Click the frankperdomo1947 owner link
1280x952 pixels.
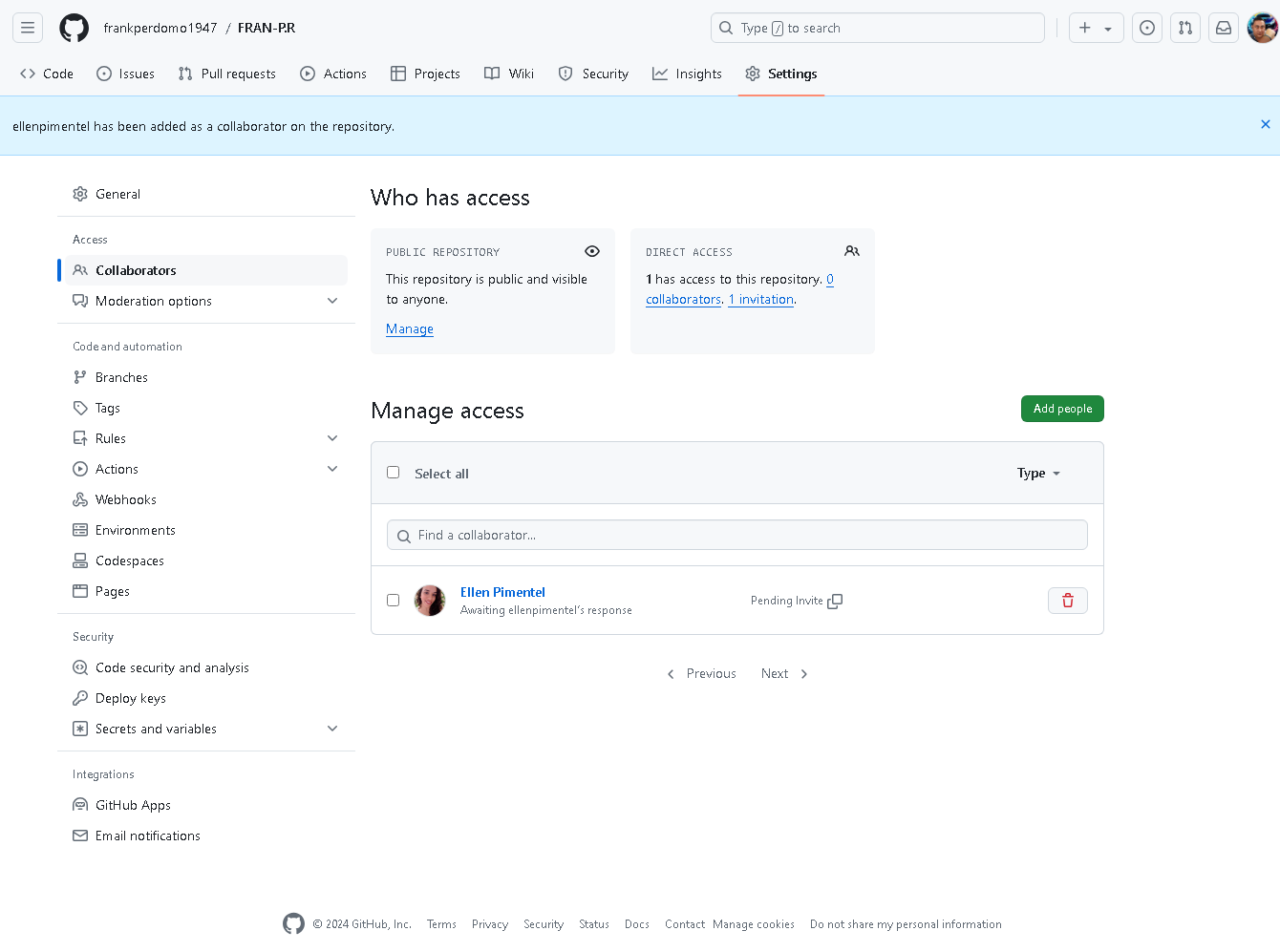click(x=160, y=28)
